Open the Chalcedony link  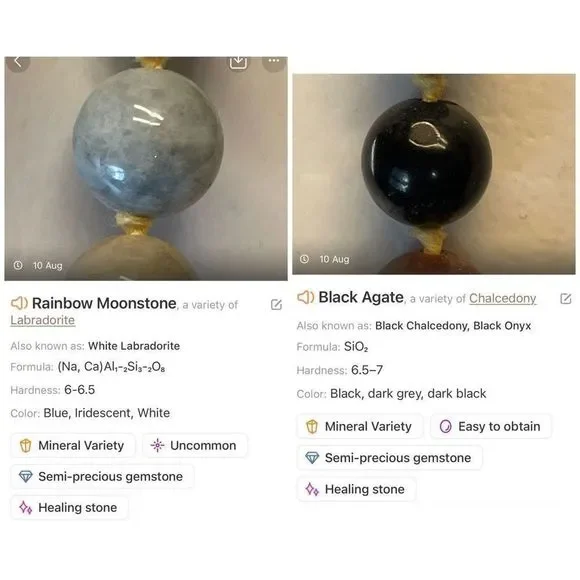[502, 298]
